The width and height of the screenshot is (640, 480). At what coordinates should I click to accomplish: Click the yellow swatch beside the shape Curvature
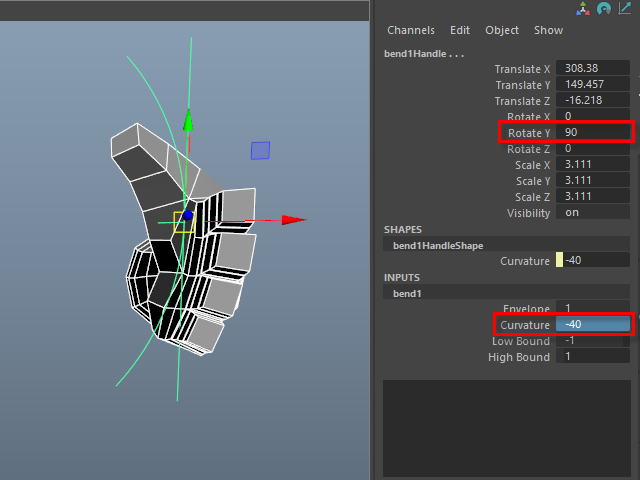pos(559,261)
